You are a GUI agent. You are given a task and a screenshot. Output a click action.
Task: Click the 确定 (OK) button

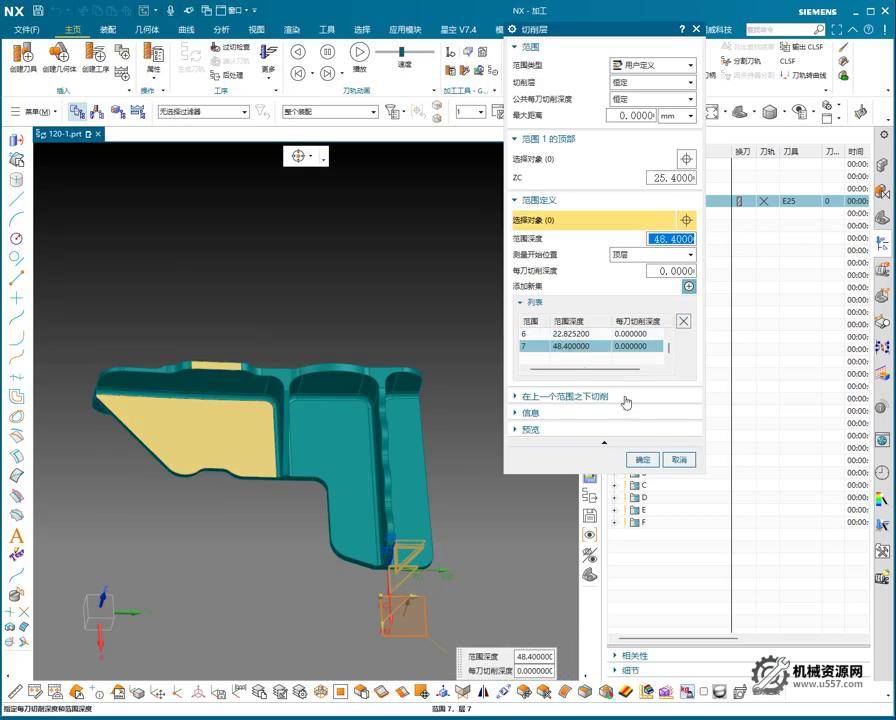point(641,460)
